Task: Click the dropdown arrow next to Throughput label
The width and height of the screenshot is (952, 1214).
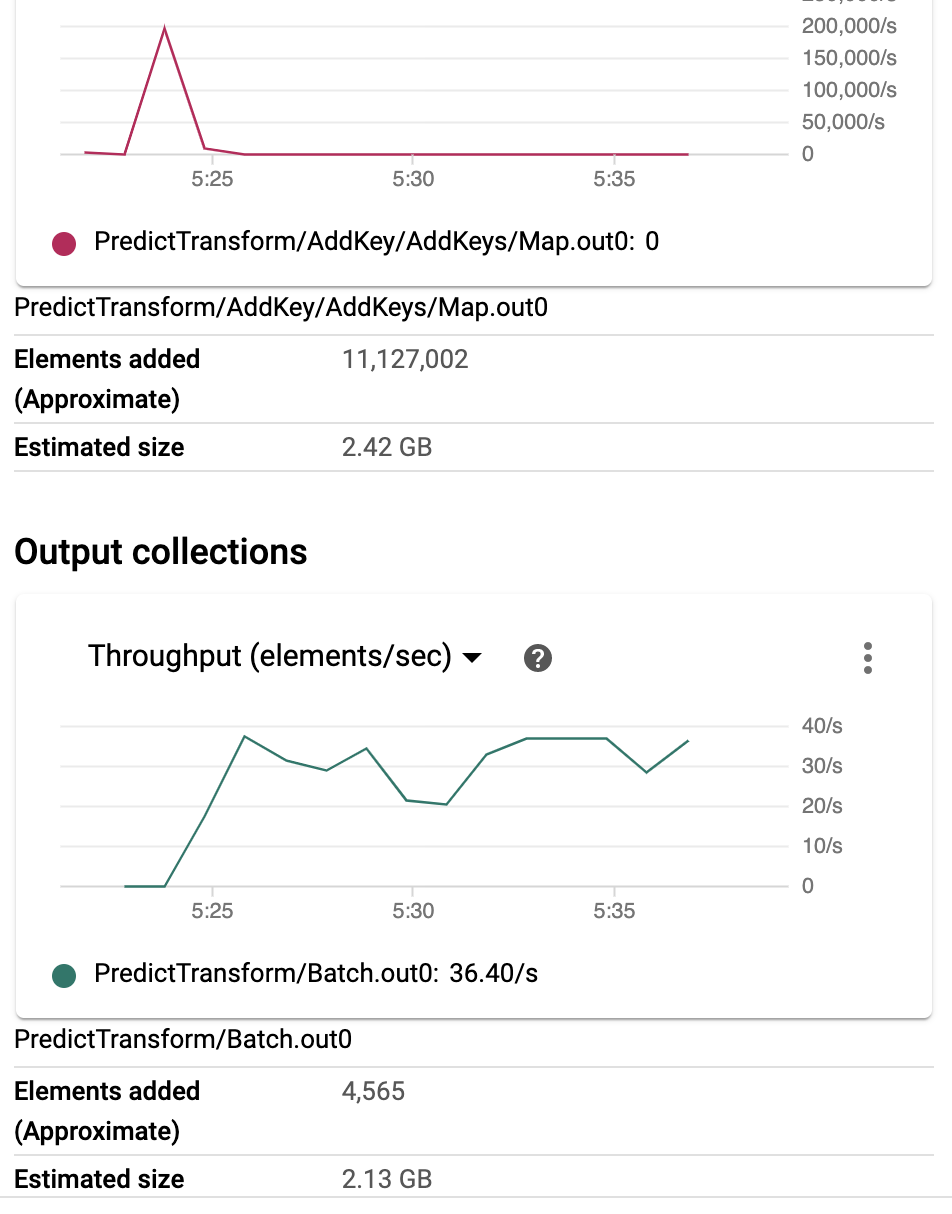Action: click(x=473, y=659)
